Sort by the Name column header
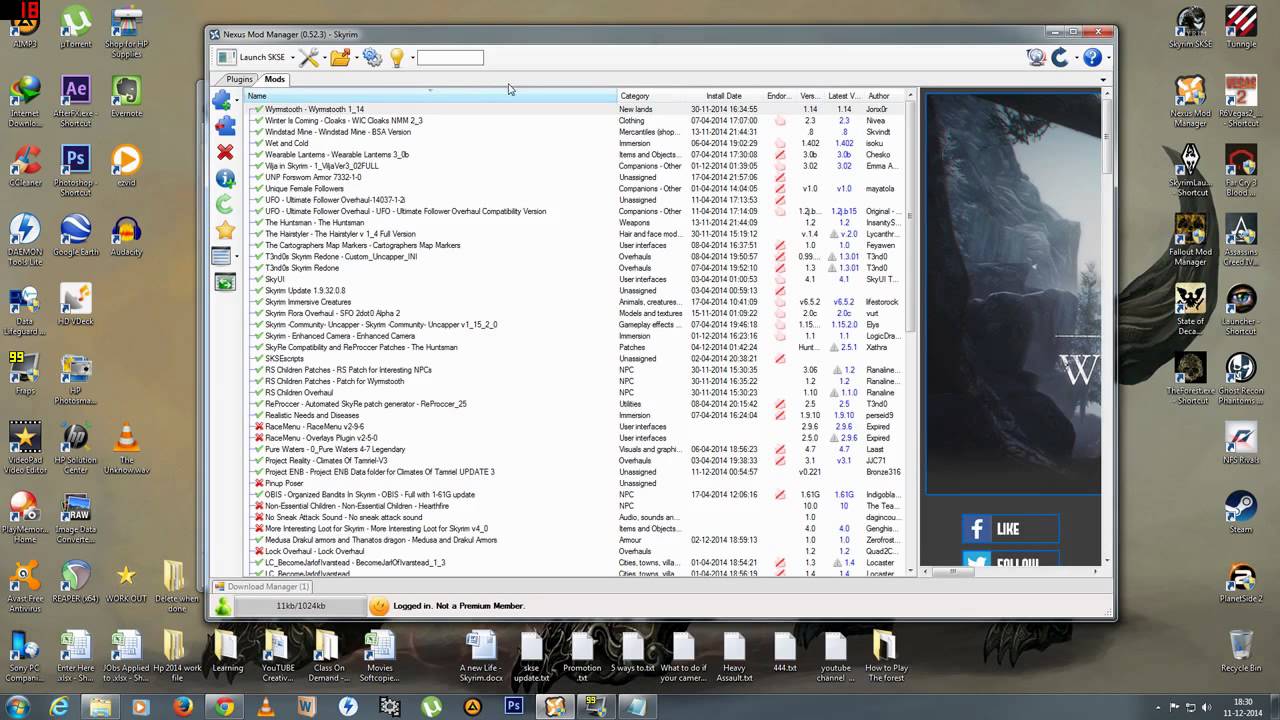 430,96
